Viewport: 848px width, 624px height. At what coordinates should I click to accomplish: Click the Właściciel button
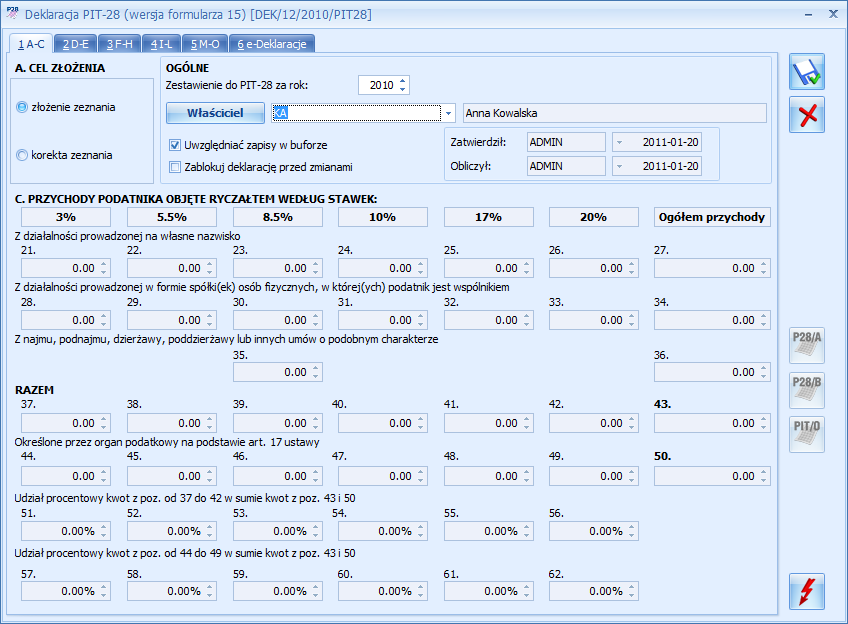[x=215, y=113]
